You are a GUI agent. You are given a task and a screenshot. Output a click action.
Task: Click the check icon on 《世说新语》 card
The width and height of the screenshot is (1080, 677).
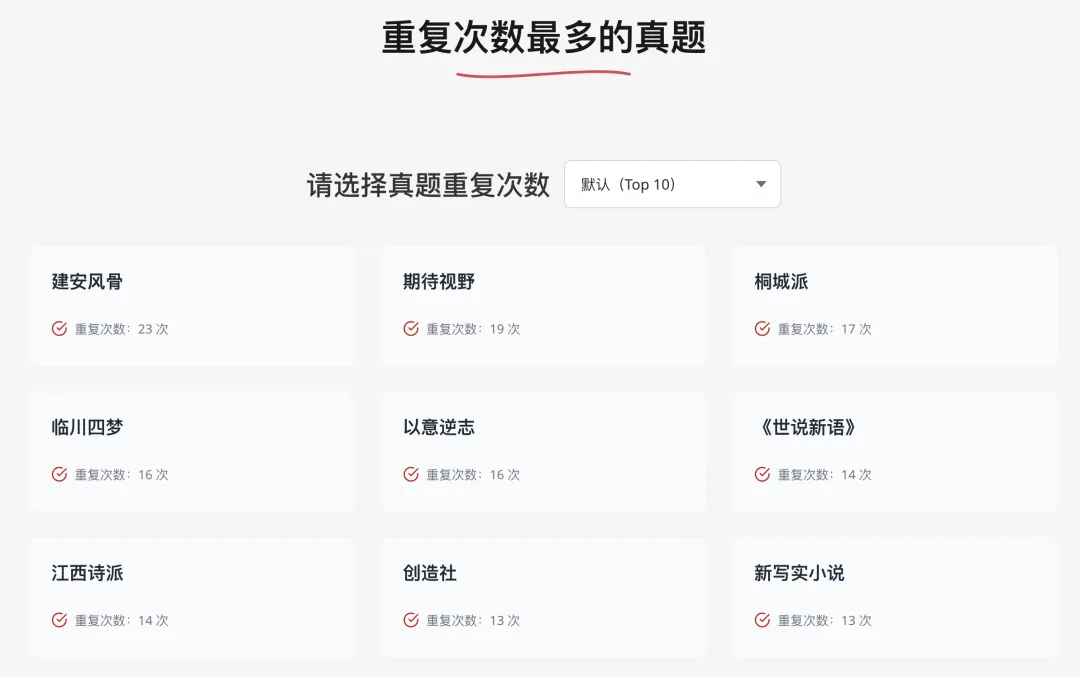[x=761, y=474]
